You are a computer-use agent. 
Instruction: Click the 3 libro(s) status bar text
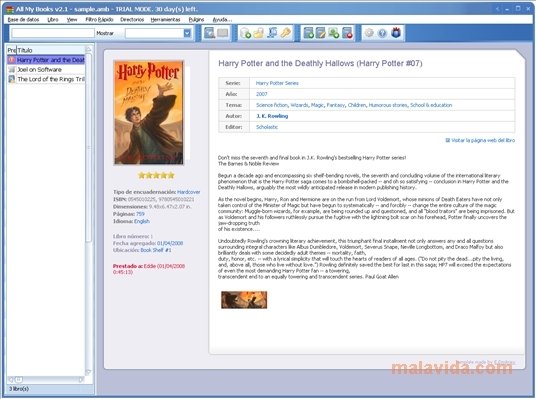coord(18,389)
